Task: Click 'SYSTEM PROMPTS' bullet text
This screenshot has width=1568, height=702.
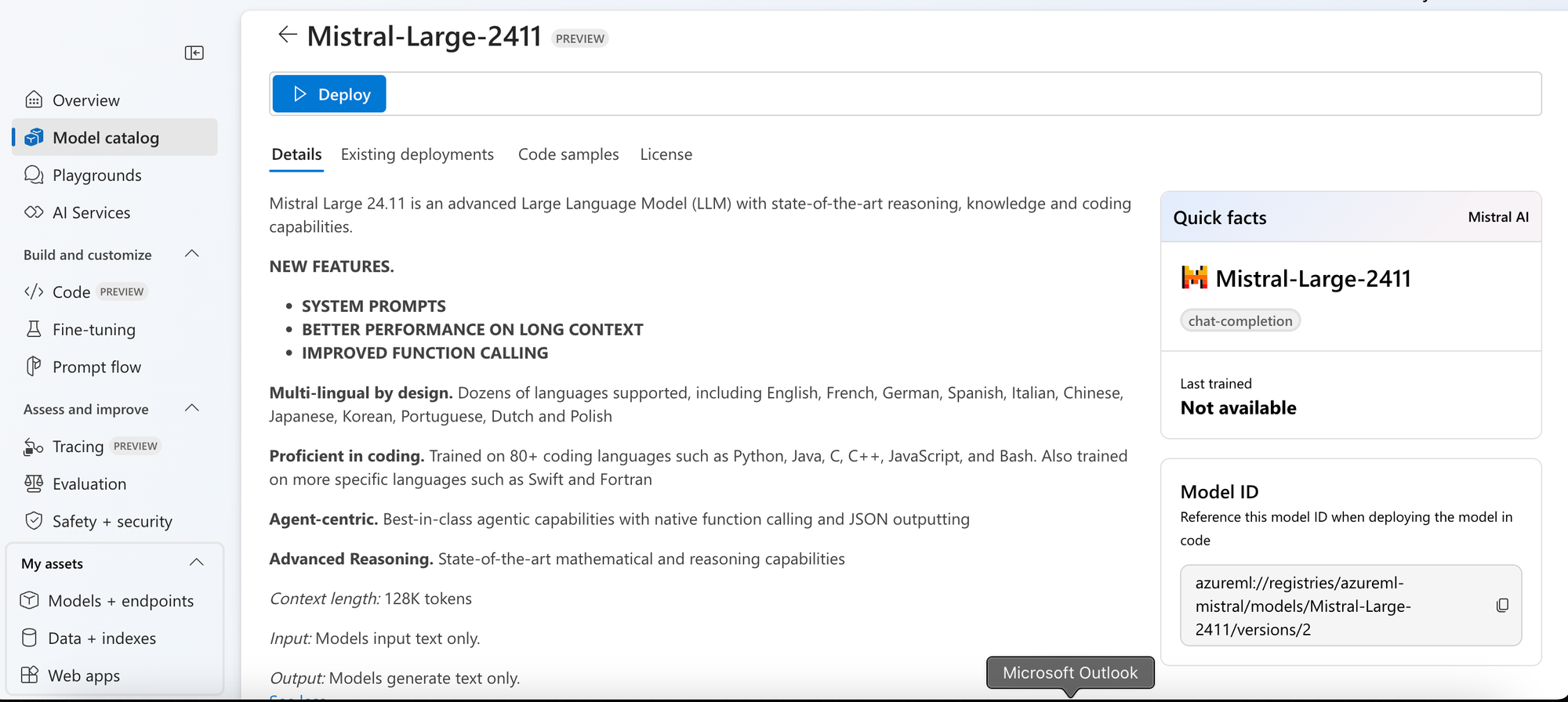Action: (x=374, y=306)
